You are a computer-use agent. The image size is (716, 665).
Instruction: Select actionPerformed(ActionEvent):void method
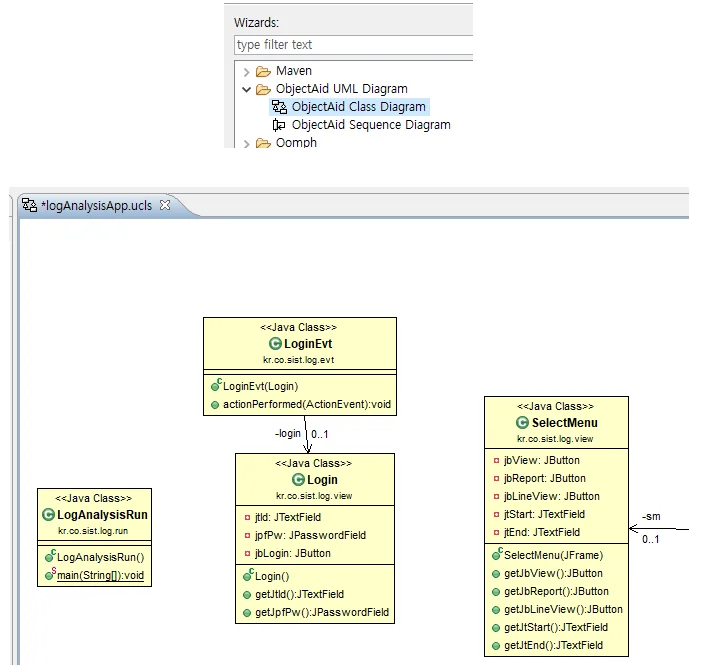[307, 404]
